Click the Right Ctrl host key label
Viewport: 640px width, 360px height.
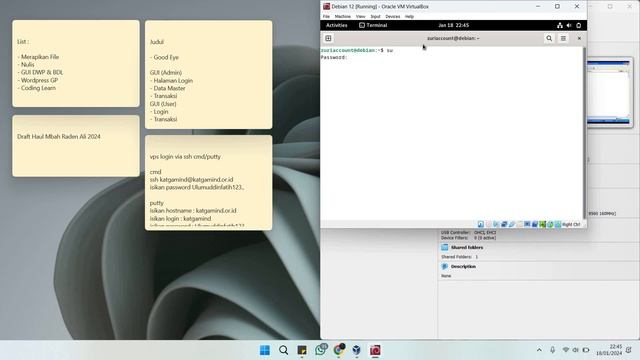[571, 224]
